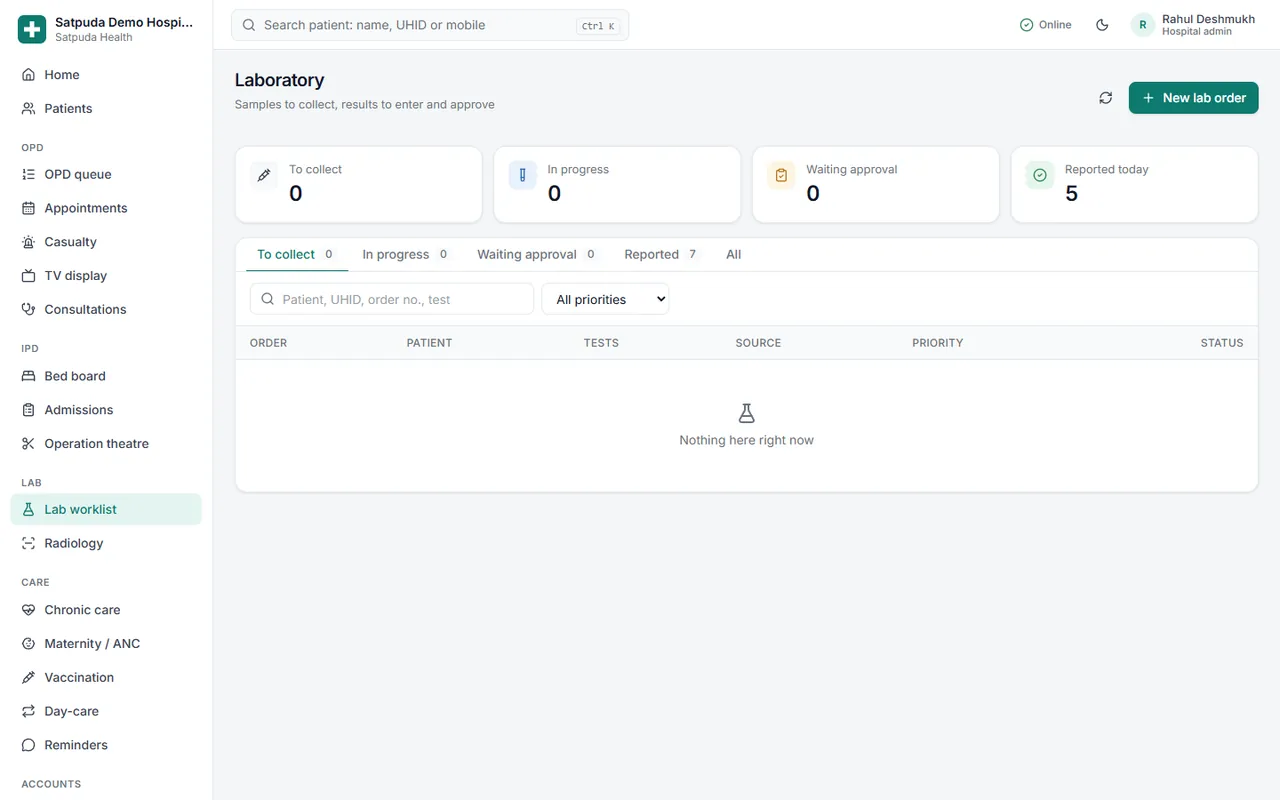Image resolution: width=1280 pixels, height=800 pixels.
Task: Click the Consultations stethoscope icon
Action: pos(28,310)
